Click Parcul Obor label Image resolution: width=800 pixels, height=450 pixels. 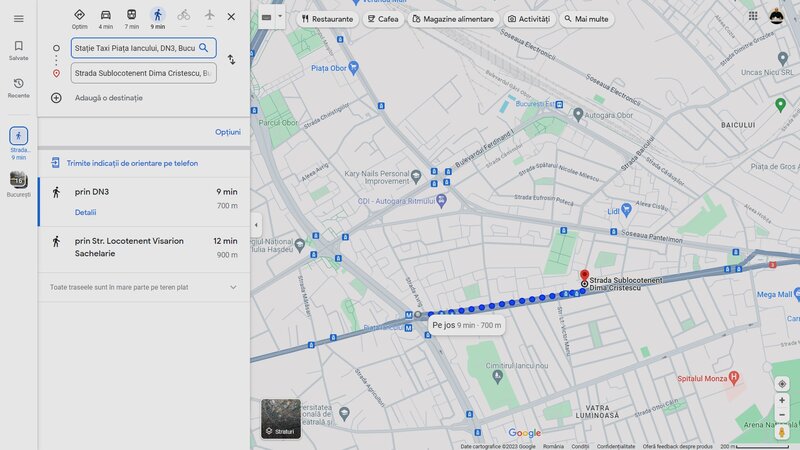(278, 123)
